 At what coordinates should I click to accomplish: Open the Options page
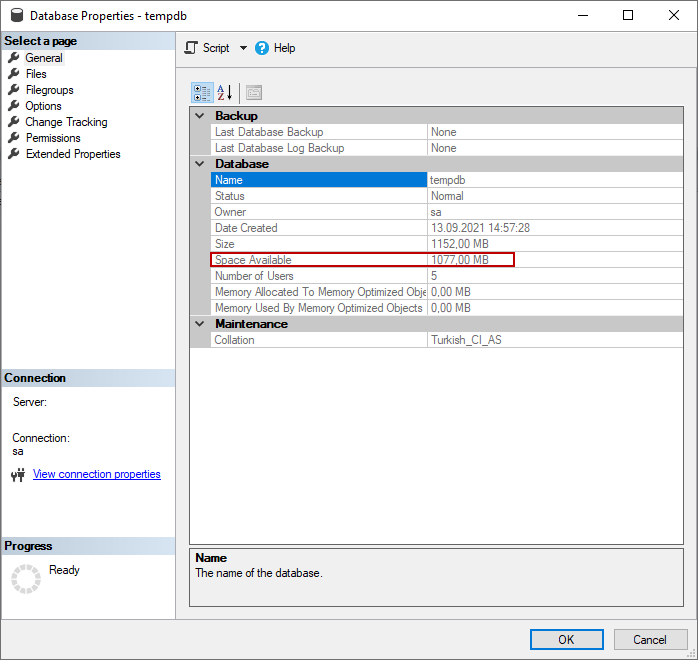coord(43,106)
